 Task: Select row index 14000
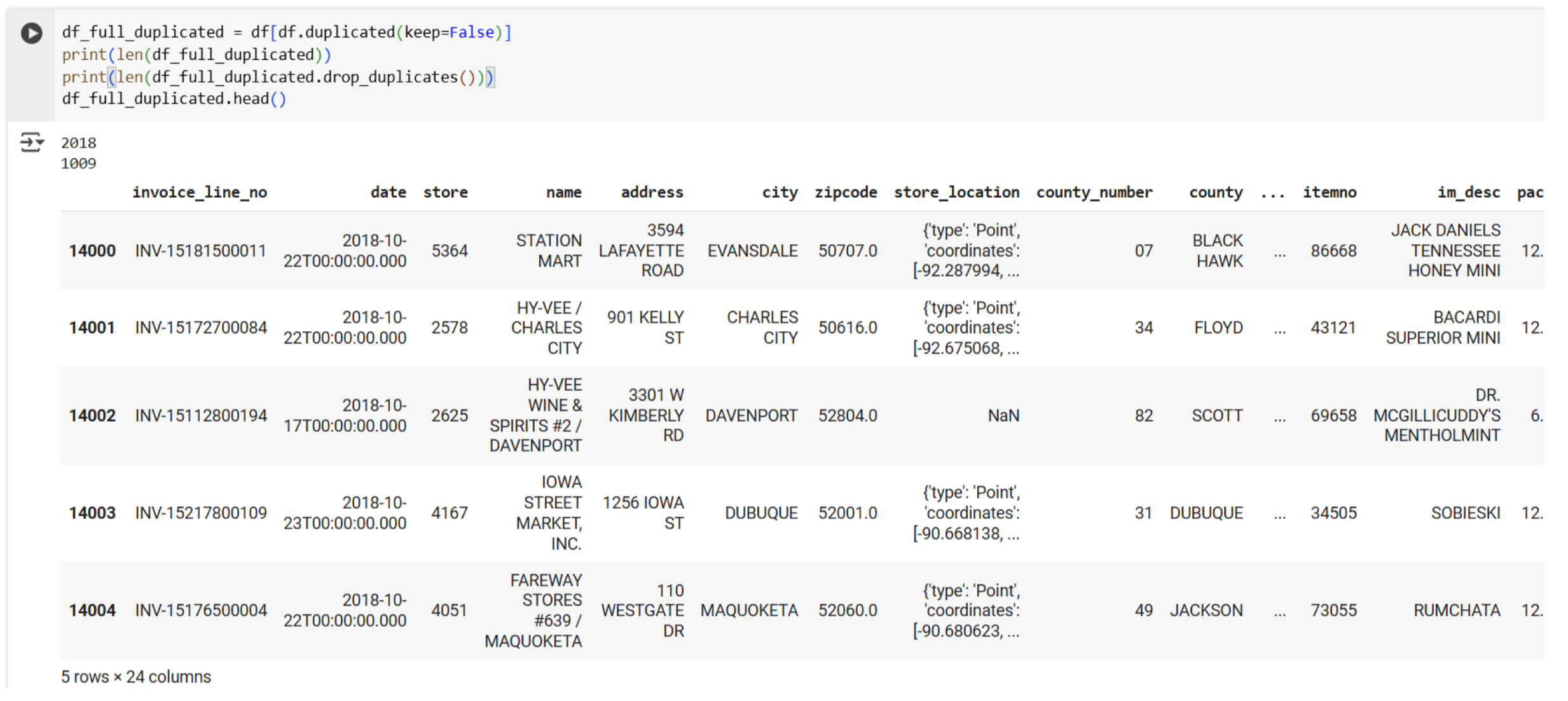tap(92, 251)
